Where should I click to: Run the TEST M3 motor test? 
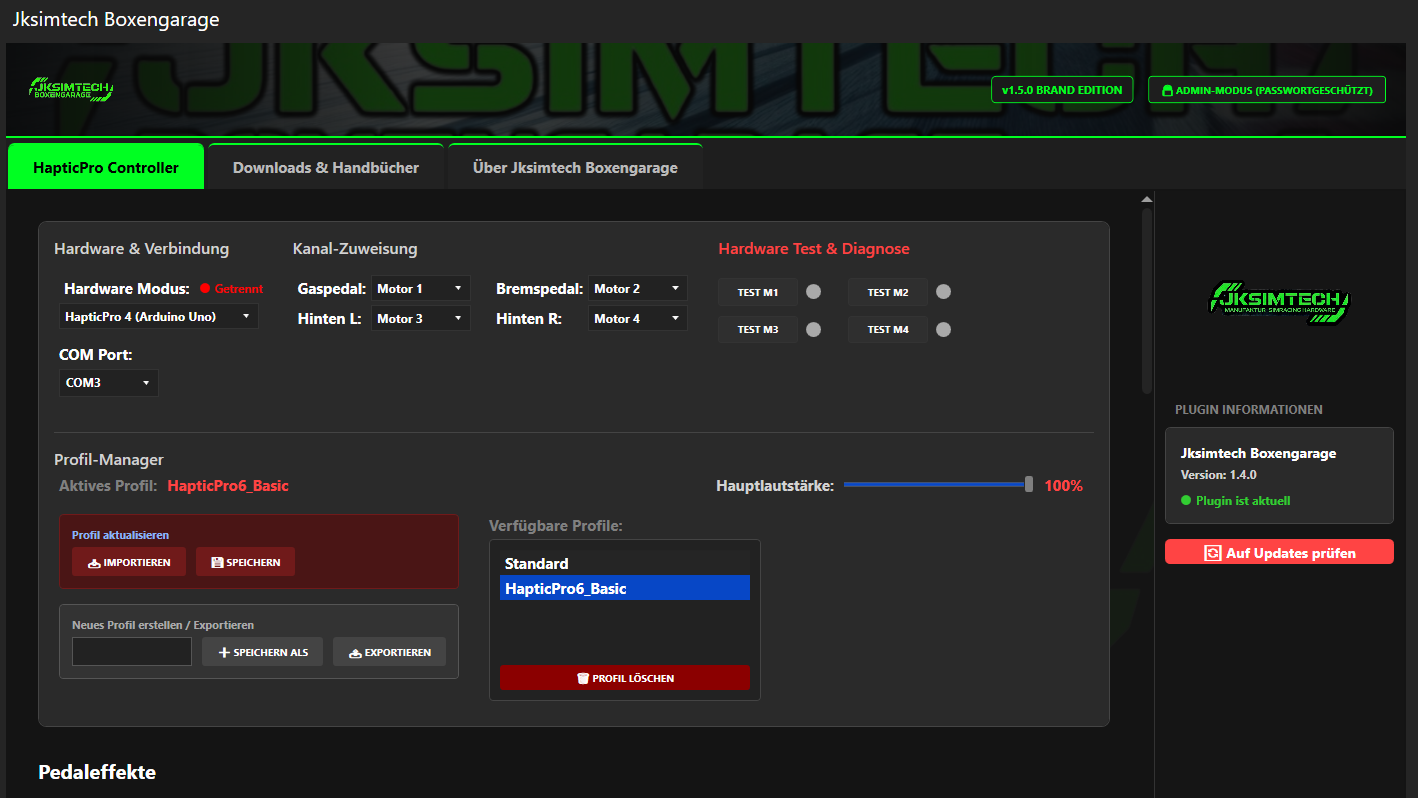(758, 329)
